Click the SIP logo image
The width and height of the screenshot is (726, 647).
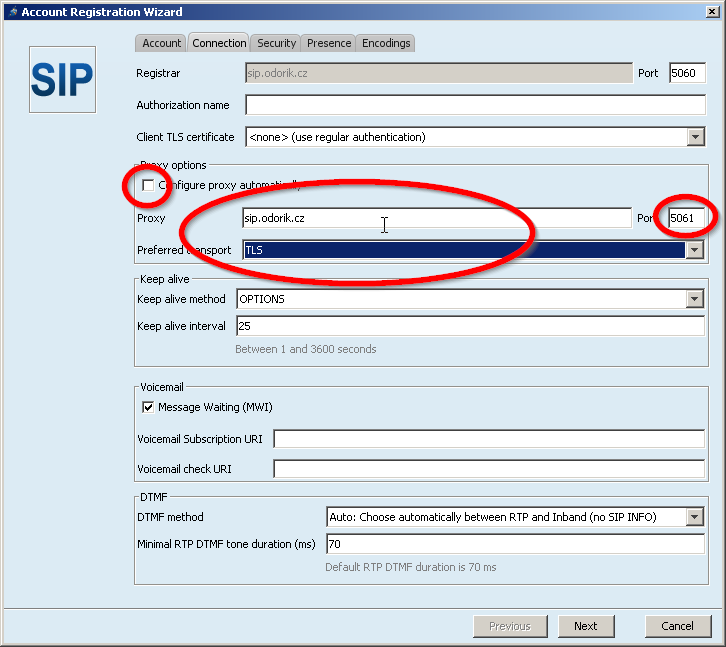(x=62, y=77)
